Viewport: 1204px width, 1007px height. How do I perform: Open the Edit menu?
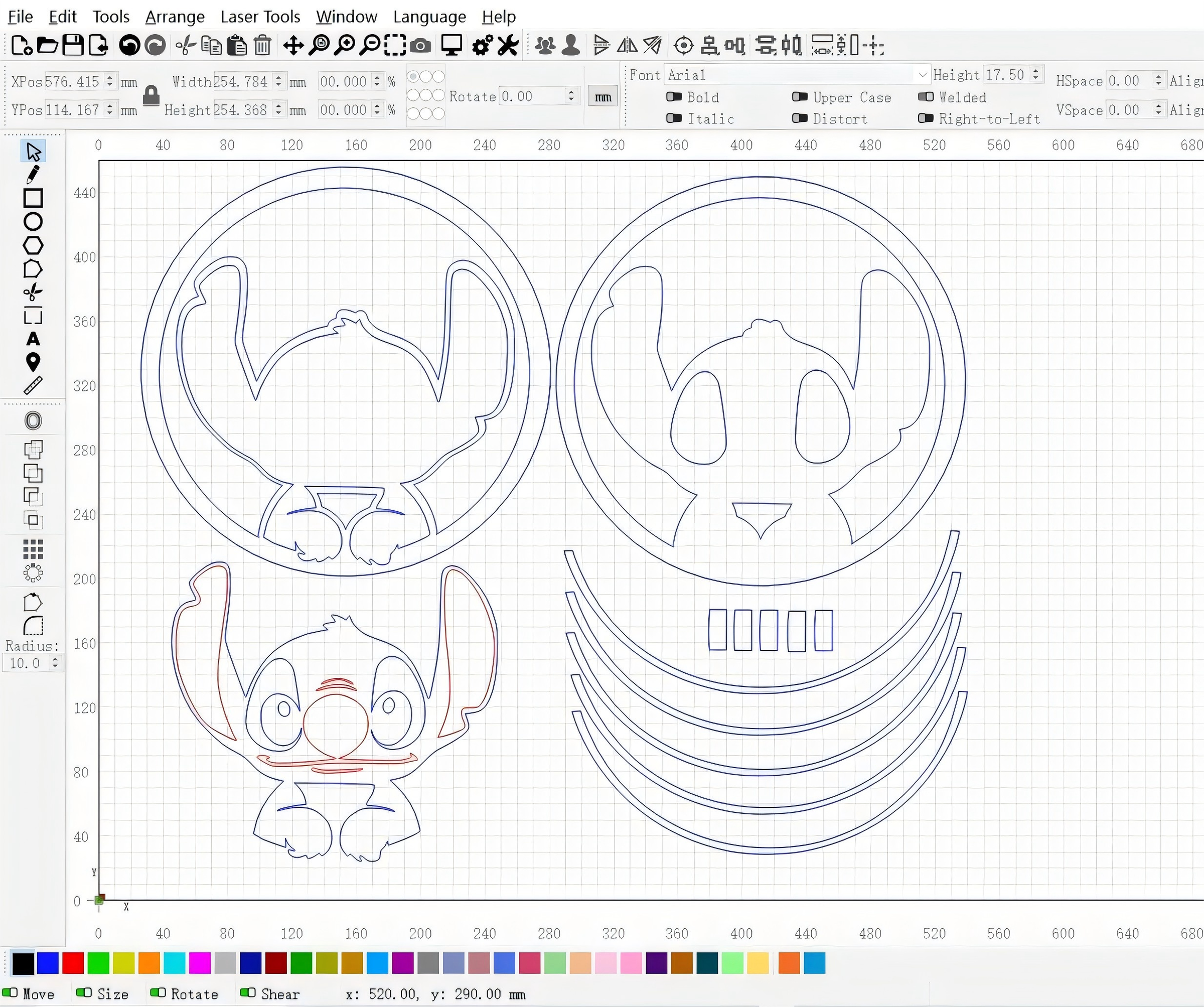pos(63,17)
